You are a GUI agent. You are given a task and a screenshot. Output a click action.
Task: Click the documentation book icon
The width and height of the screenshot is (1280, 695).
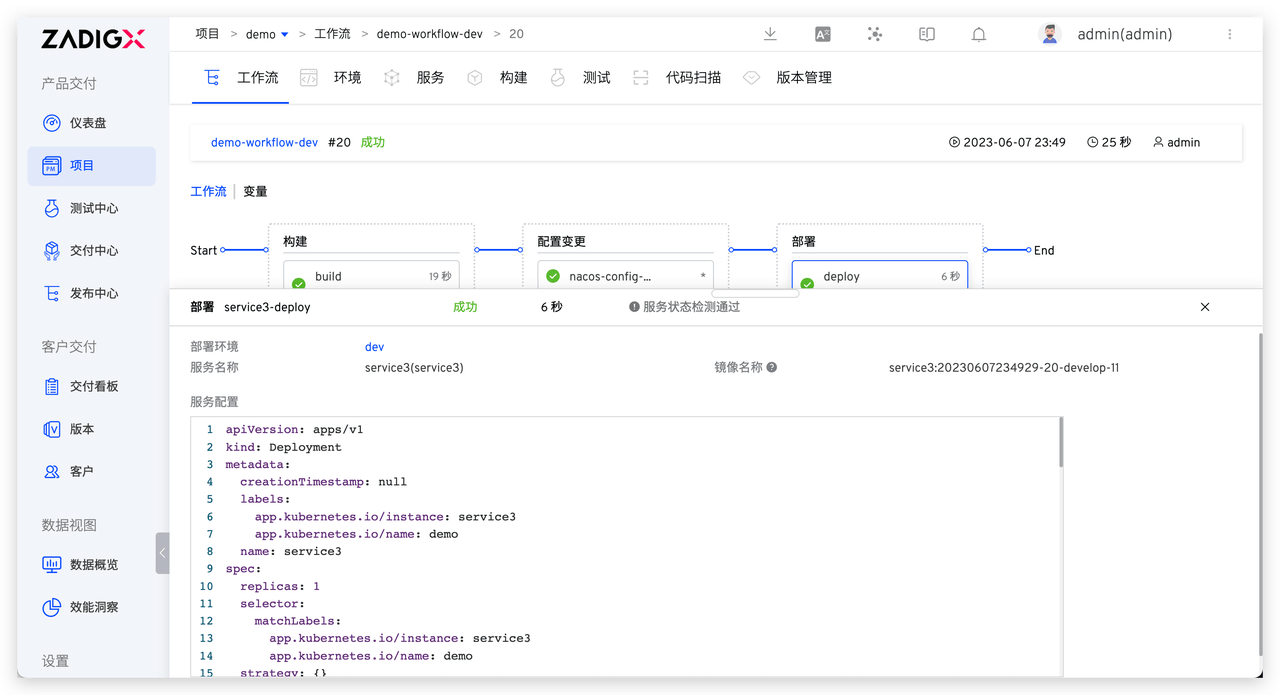point(927,34)
